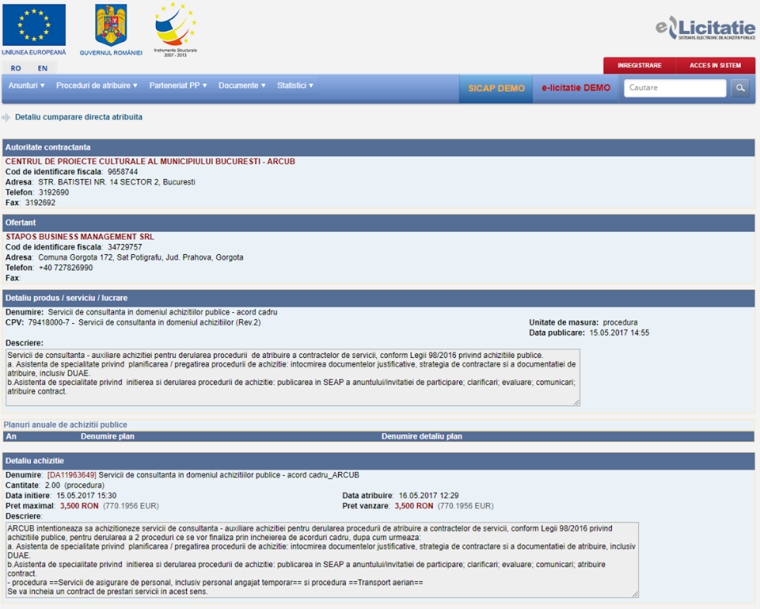
Task: Click the Detaliu cumparare directa atribuita breadcrumb
Action: pyautogui.click(x=79, y=117)
